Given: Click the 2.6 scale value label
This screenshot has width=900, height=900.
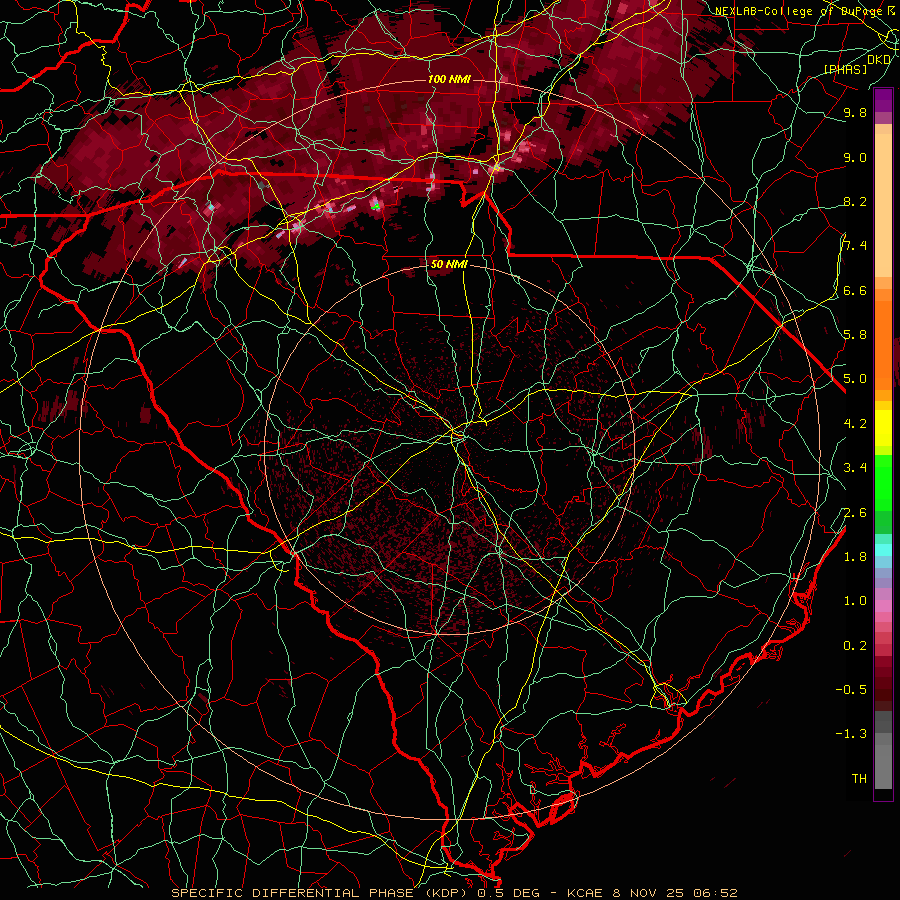Looking at the screenshot, I should [x=855, y=512].
